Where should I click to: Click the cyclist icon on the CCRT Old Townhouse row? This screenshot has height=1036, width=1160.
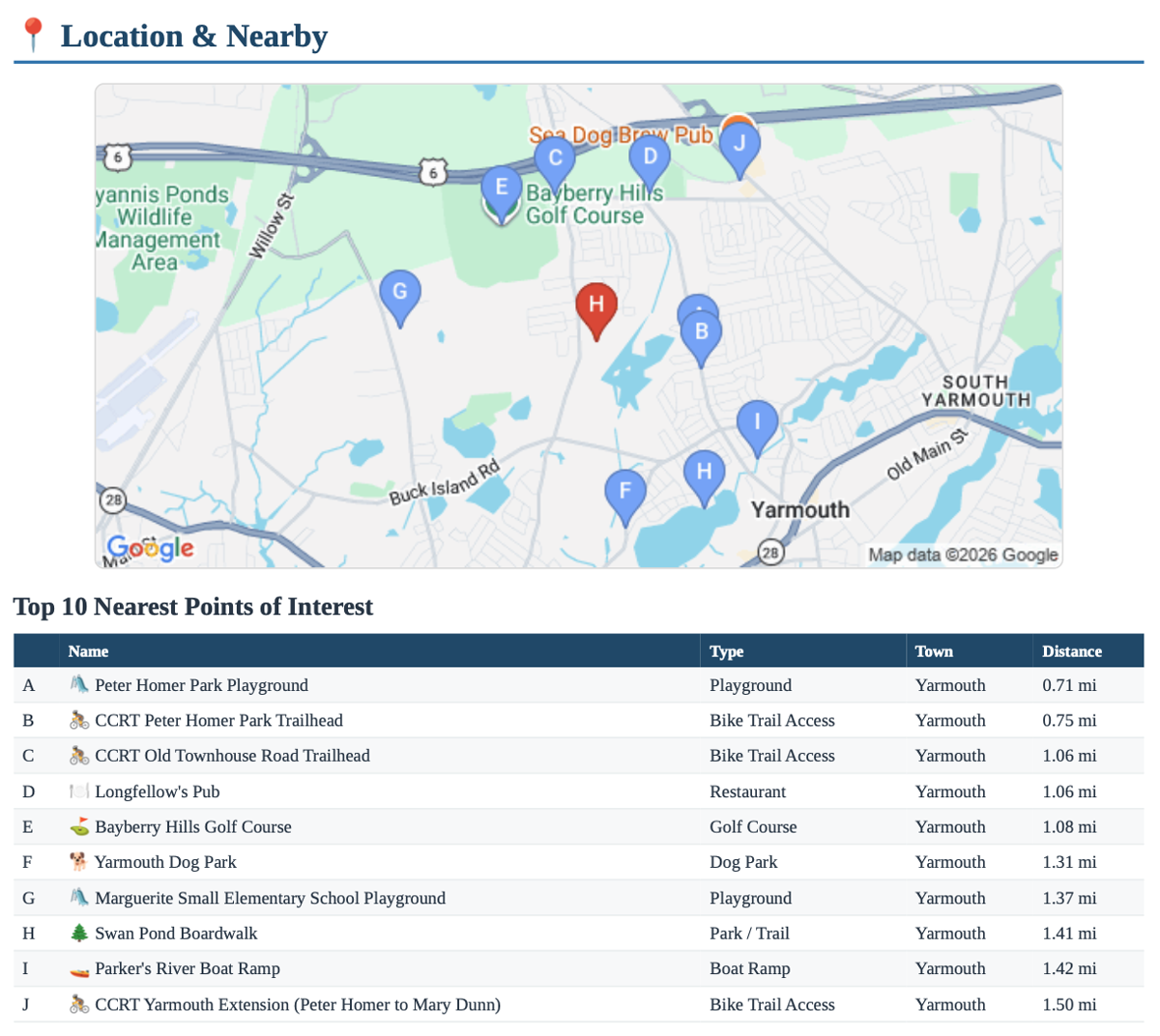[79, 756]
